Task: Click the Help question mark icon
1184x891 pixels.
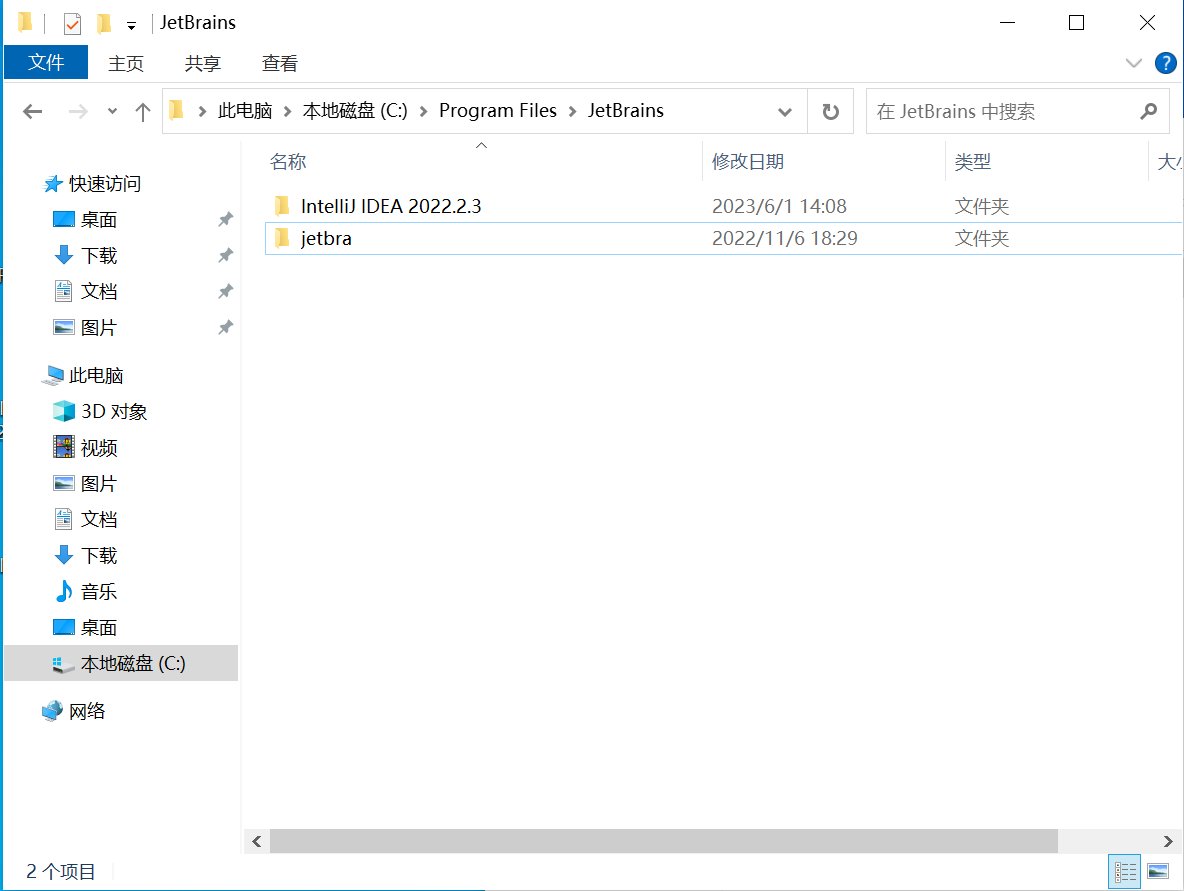Action: (x=1166, y=63)
